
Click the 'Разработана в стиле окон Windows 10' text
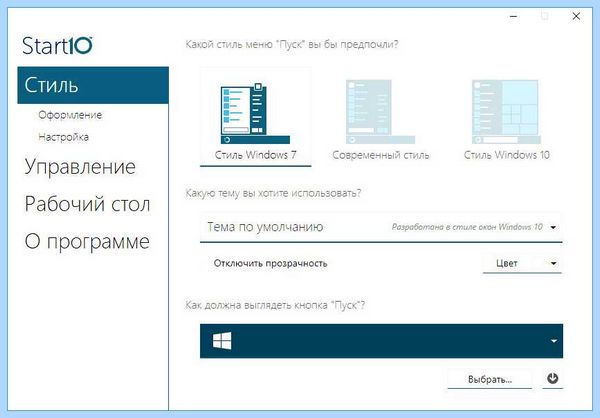pyautogui.click(x=467, y=227)
